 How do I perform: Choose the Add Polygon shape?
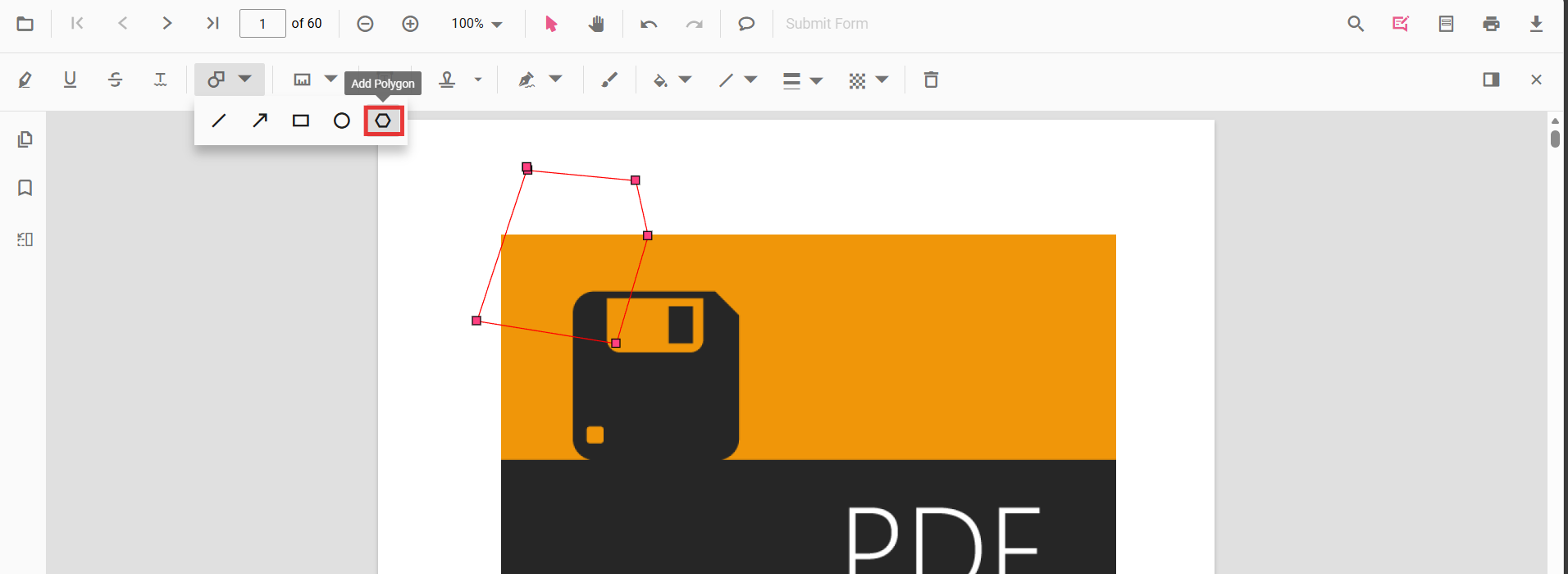pos(383,121)
